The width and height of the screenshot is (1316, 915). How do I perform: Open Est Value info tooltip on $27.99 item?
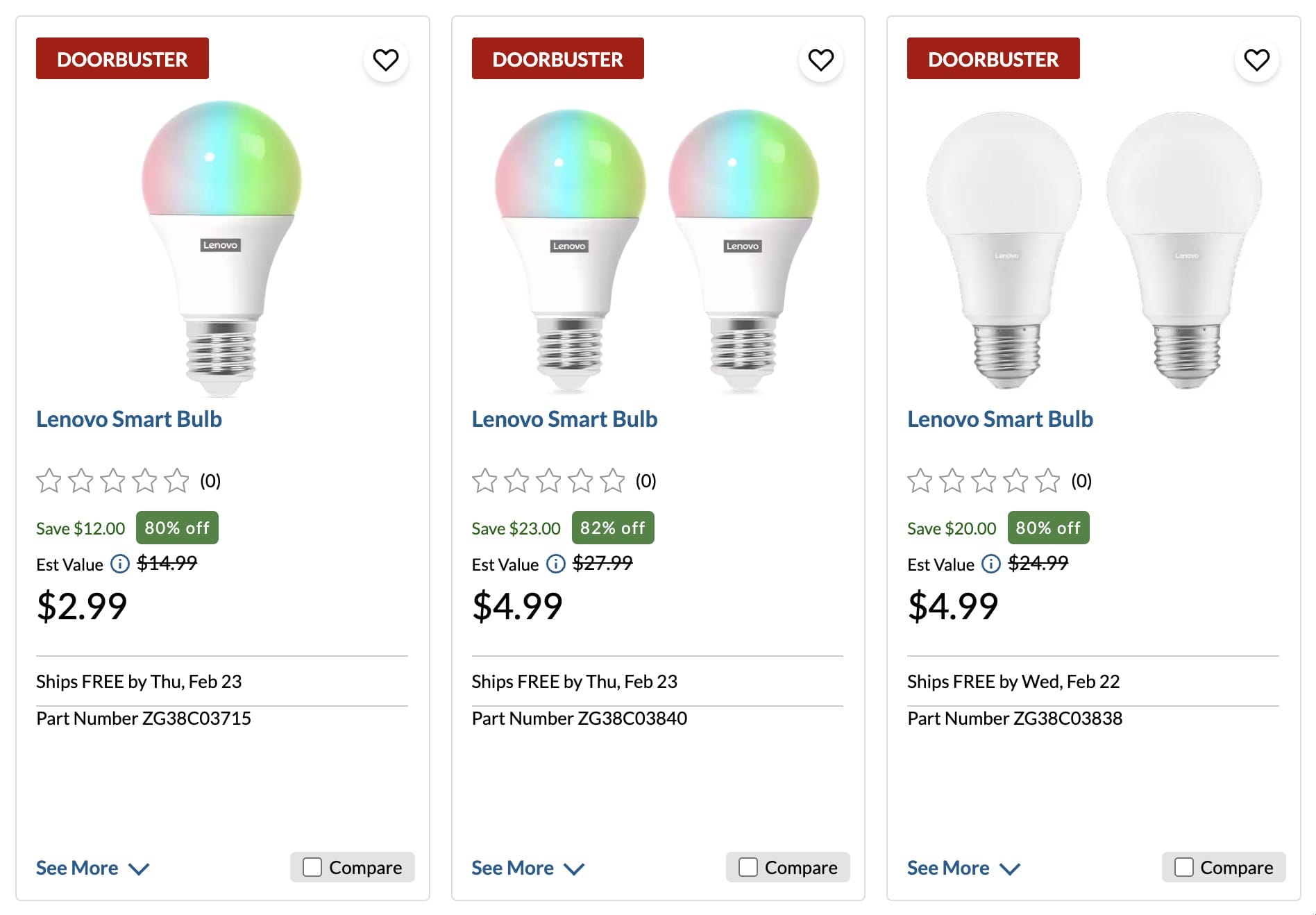click(555, 564)
